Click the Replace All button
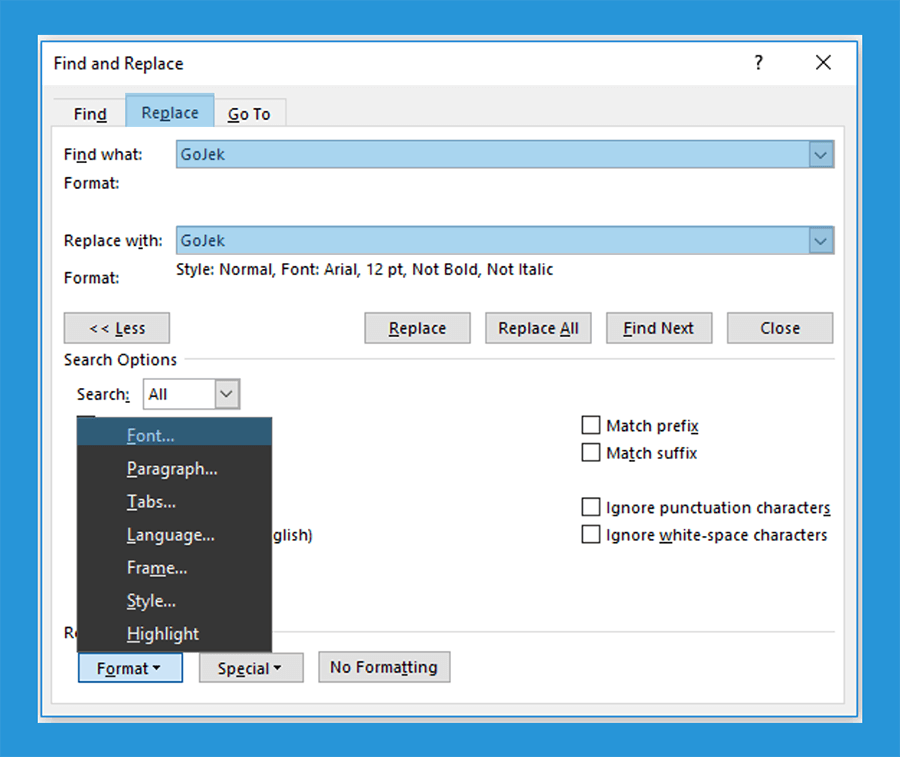This screenshot has width=900, height=757. pyautogui.click(x=538, y=328)
